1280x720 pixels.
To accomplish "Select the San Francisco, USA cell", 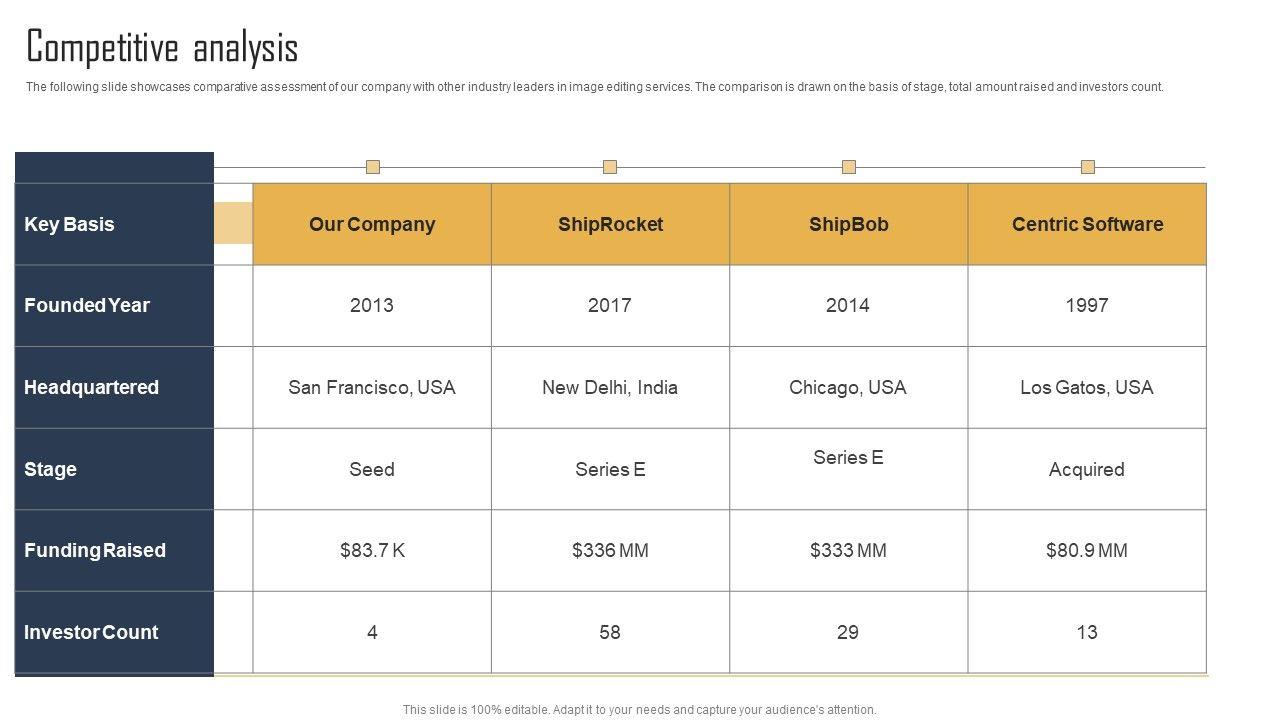I will 372,387.
